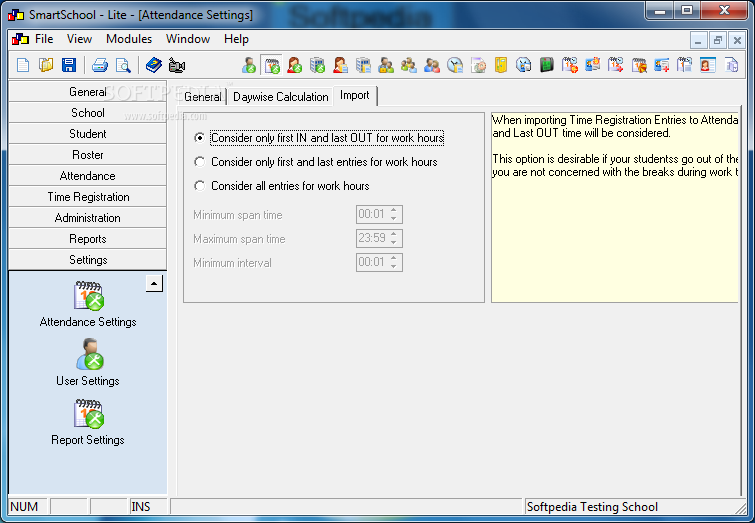This screenshot has width=755, height=523.
Task: Open User Settings icon in sidebar panel
Action: coord(90,354)
